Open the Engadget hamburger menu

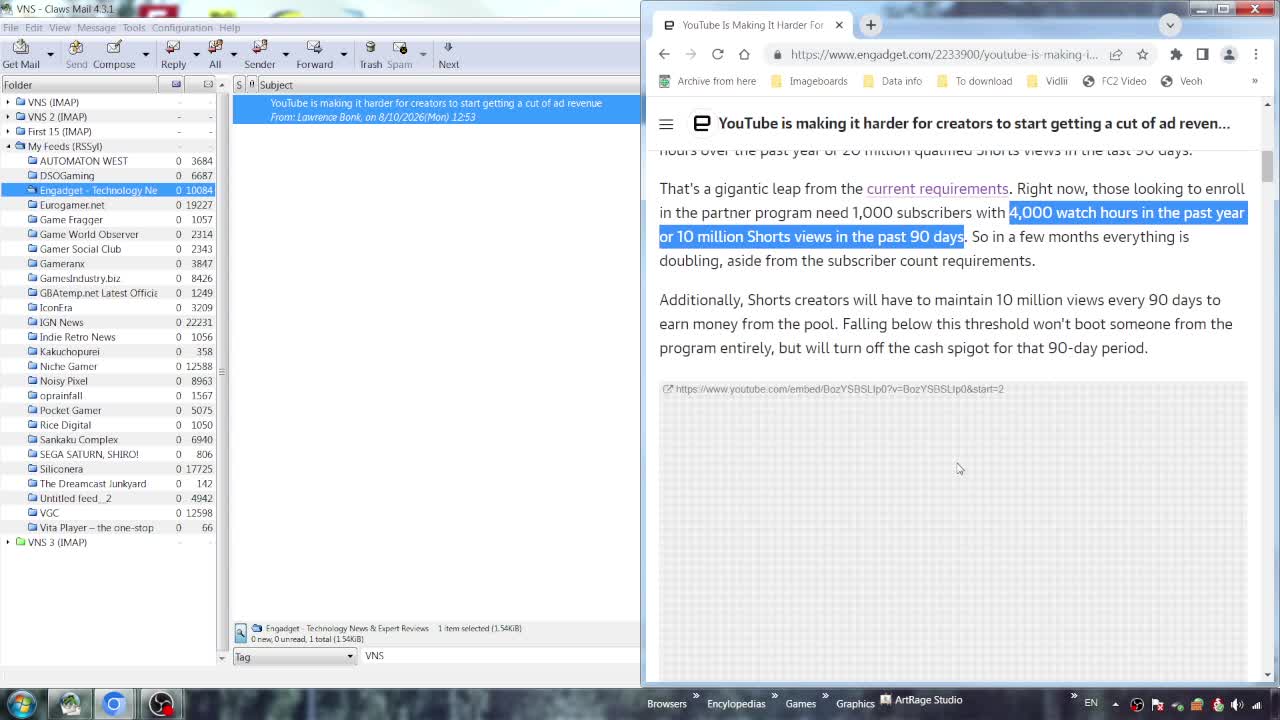point(666,124)
